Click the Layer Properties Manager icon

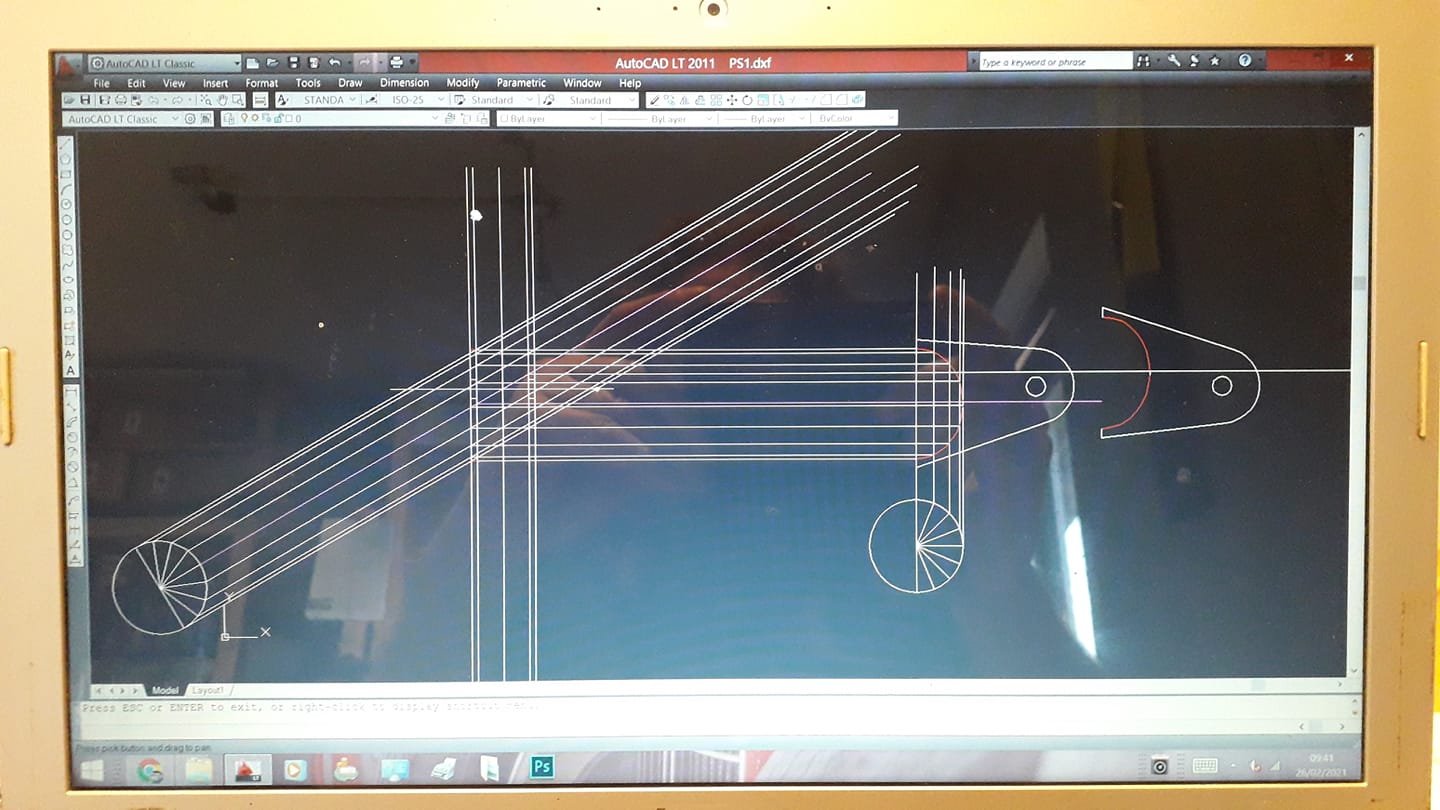(x=228, y=117)
